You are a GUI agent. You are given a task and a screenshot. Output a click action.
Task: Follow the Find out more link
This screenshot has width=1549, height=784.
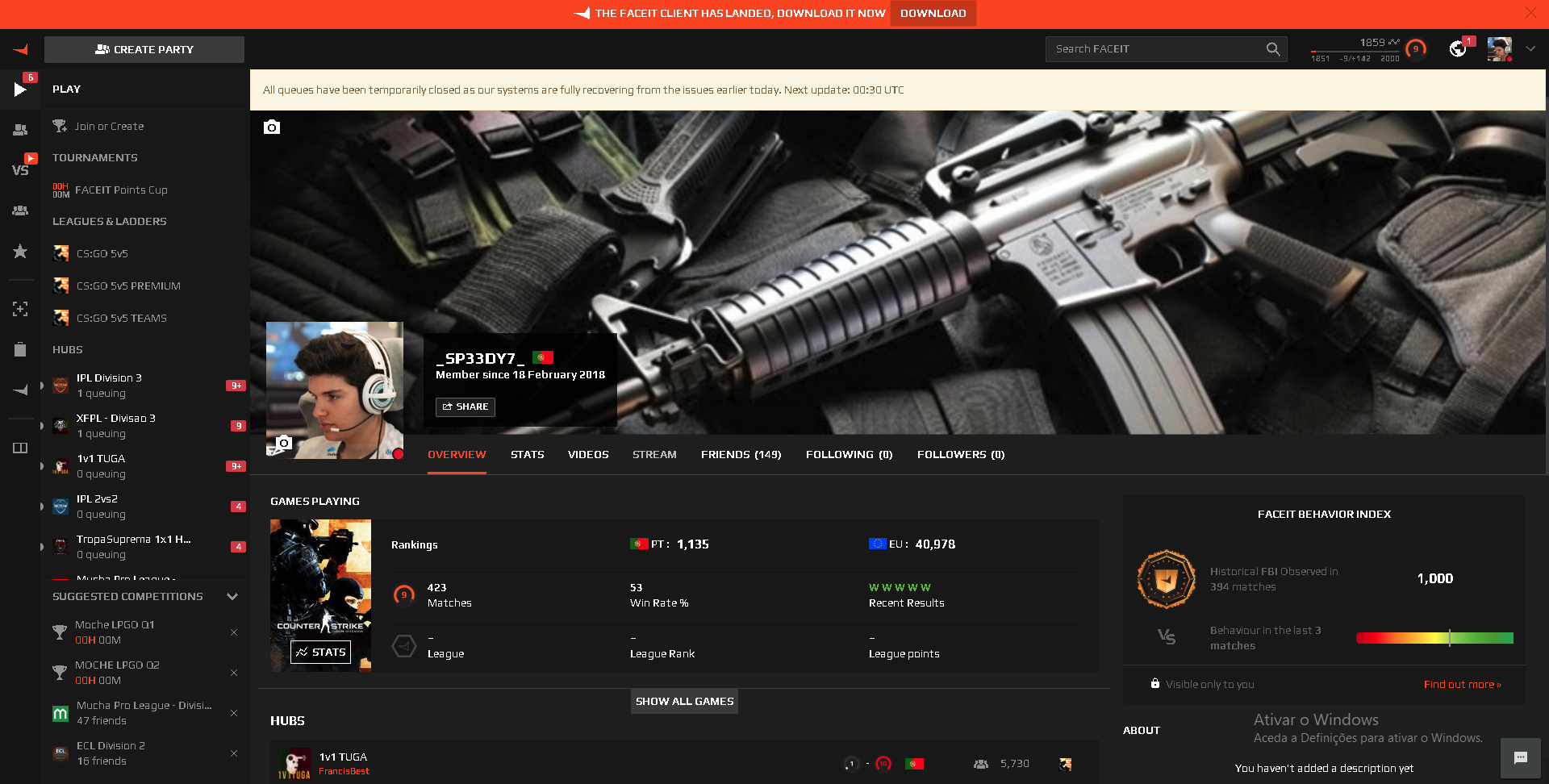pos(1462,685)
